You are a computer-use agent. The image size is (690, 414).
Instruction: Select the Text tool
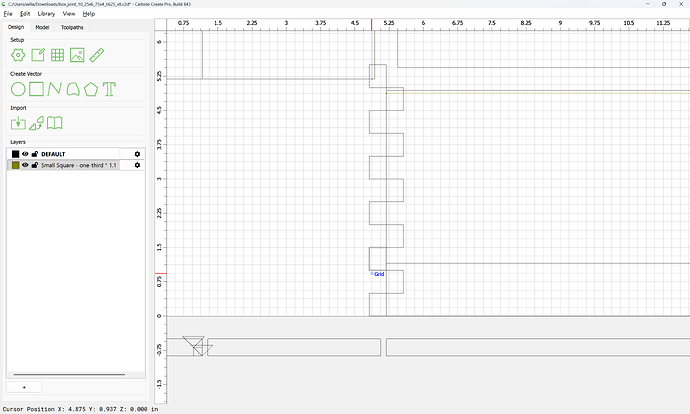109,89
